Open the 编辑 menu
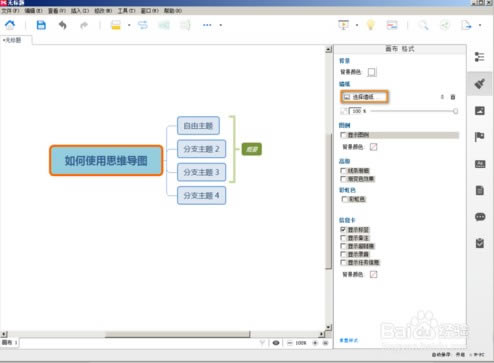The height and width of the screenshot is (363, 494). (x=33, y=11)
